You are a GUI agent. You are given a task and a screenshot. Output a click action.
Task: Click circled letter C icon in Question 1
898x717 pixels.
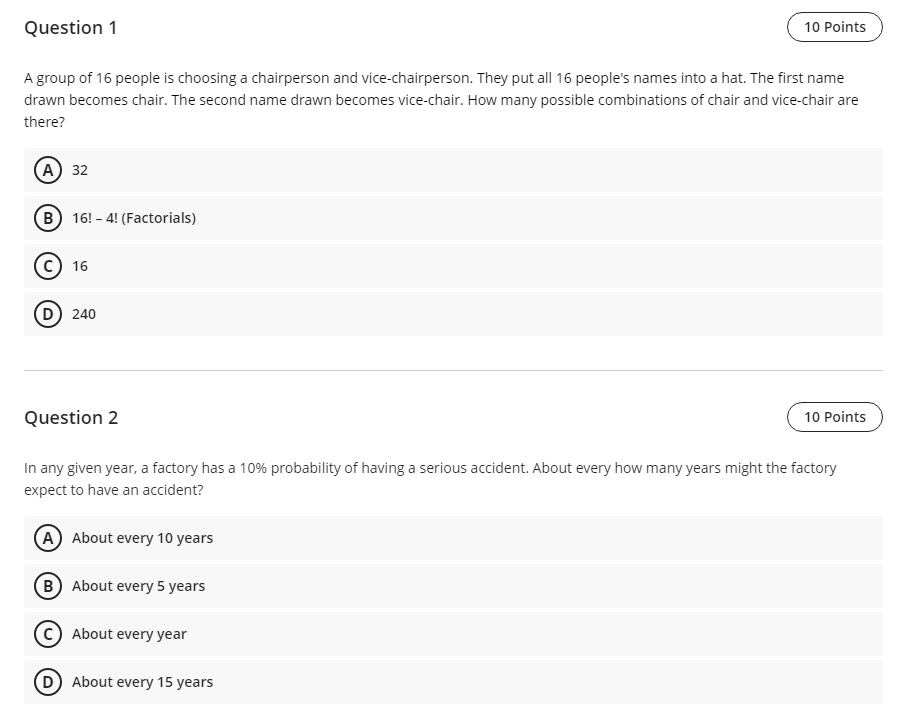coord(47,266)
